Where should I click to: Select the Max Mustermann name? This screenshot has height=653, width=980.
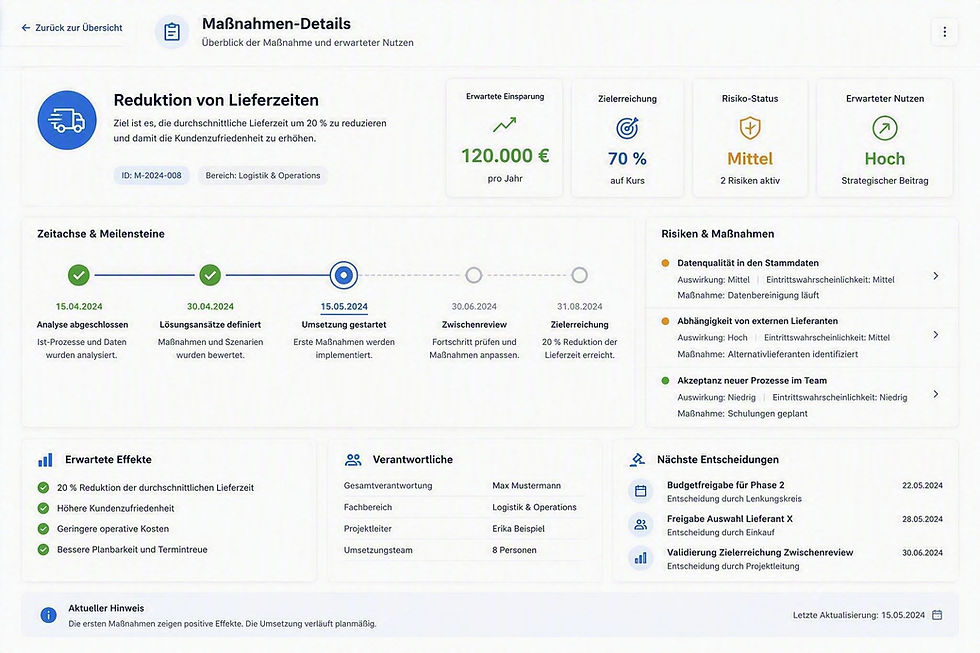pos(526,486)
